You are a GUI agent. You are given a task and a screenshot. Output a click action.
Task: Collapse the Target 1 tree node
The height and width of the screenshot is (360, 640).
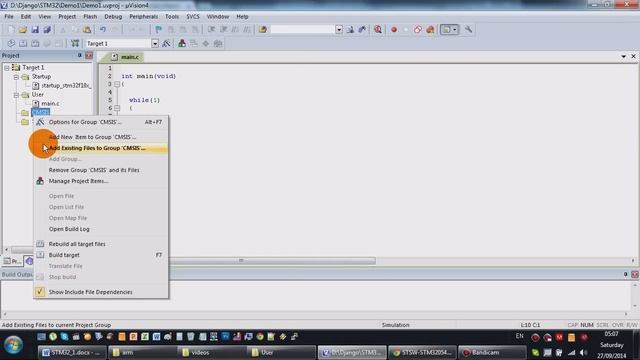point(7,68)
